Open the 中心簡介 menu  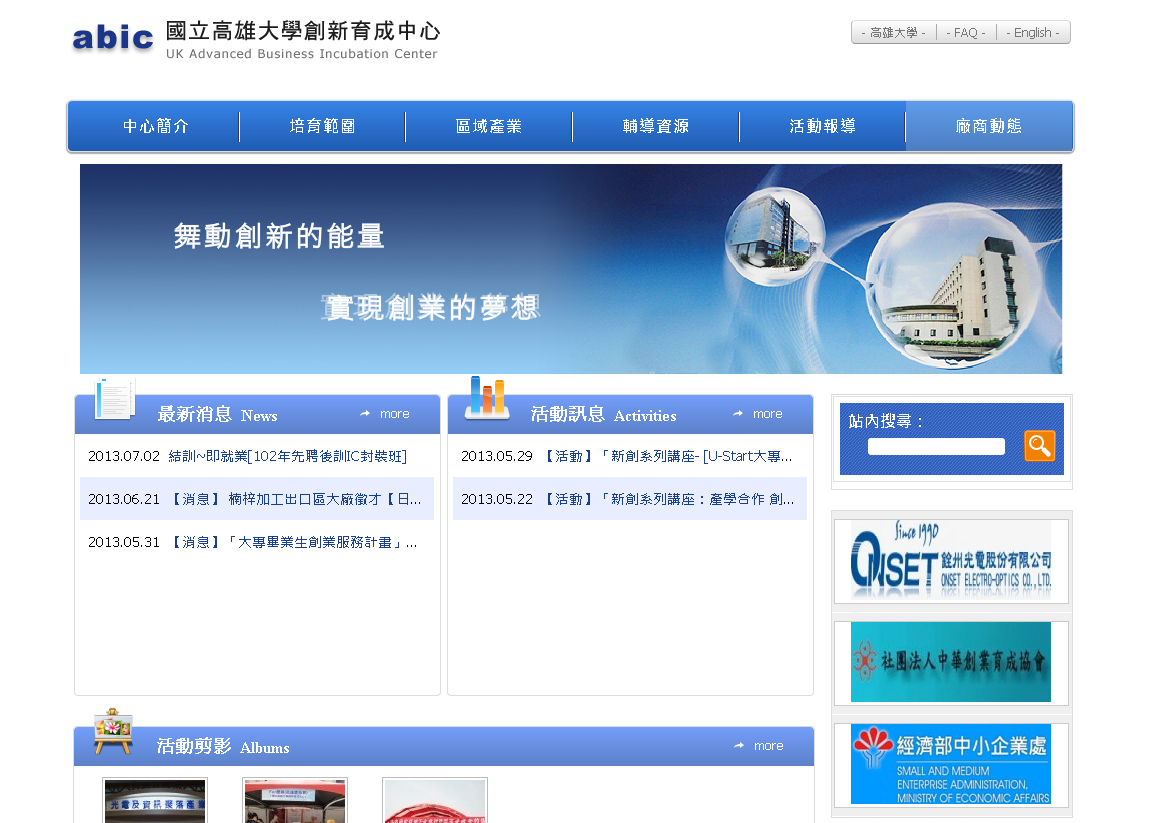(155, 127)
